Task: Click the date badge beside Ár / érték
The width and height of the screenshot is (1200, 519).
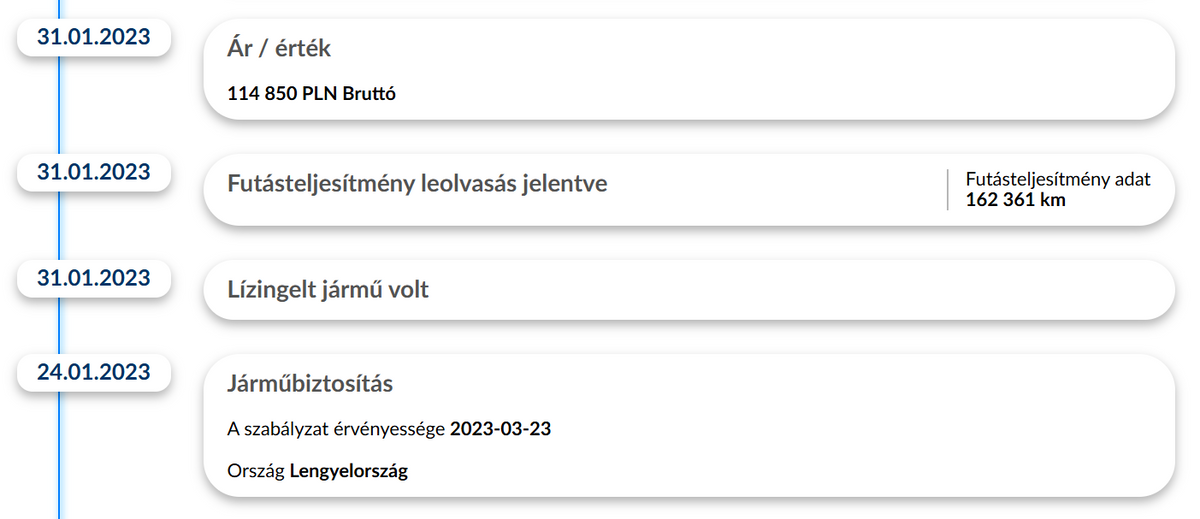Action: tap(93, 38)
